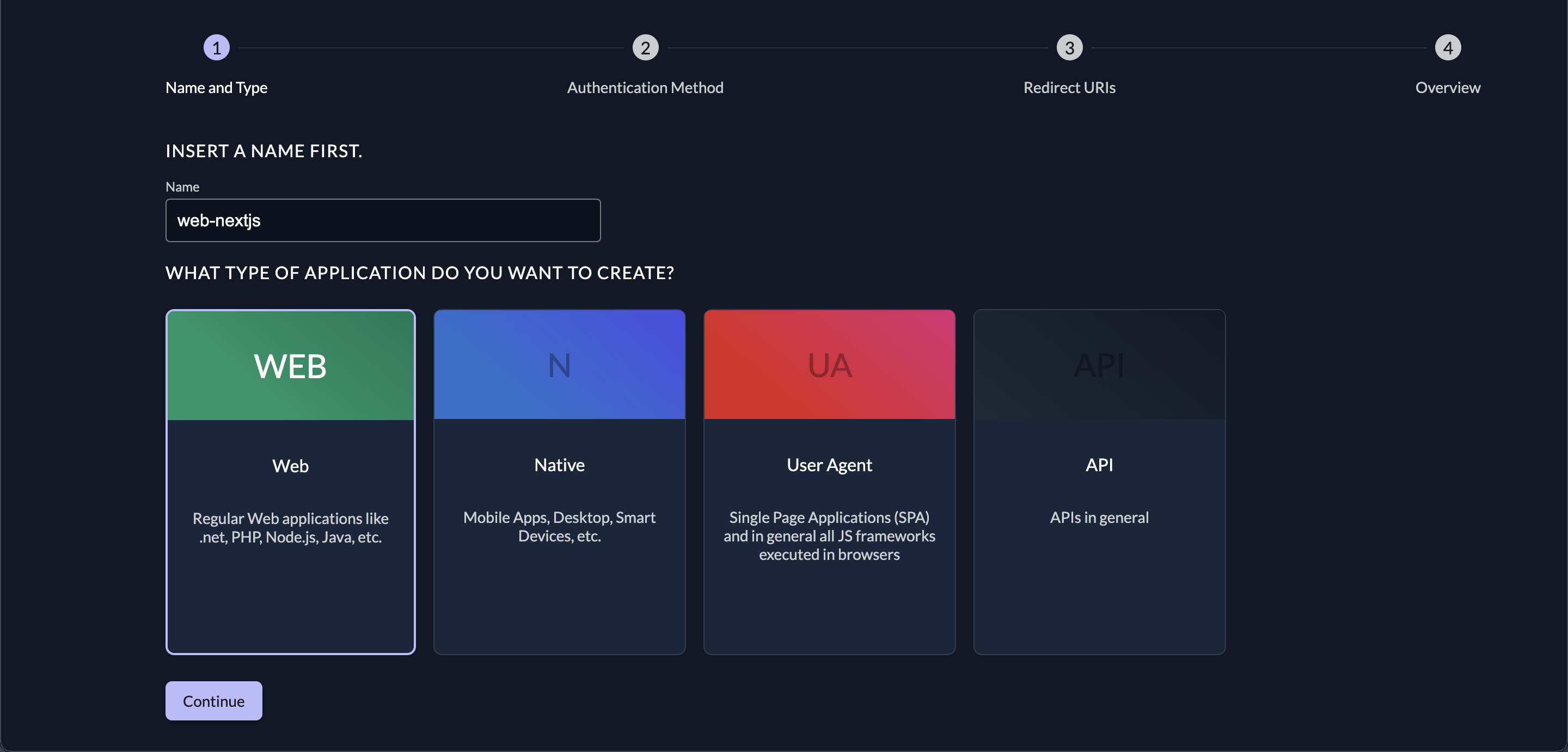Viewport: 1568px width, 752px height.
Task: Select the blue N Native banner
Action: 559,365
